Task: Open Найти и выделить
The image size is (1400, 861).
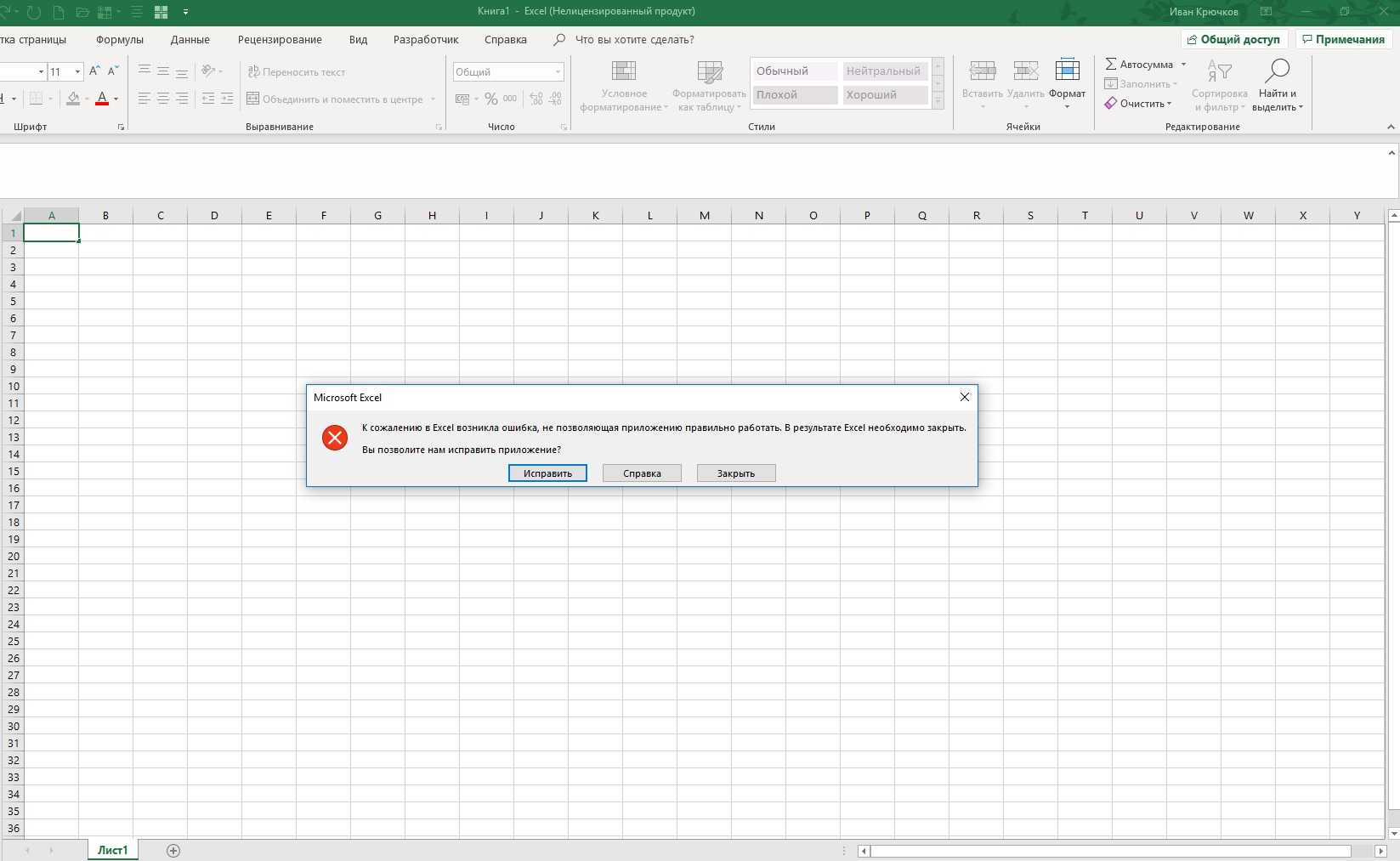Action: (x=1278, y=86)
